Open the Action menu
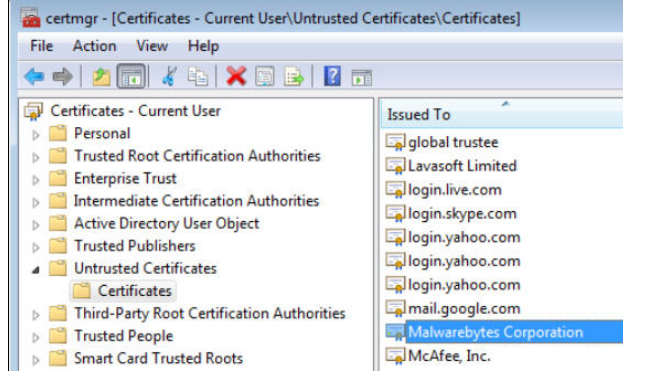 click(94, 46)
